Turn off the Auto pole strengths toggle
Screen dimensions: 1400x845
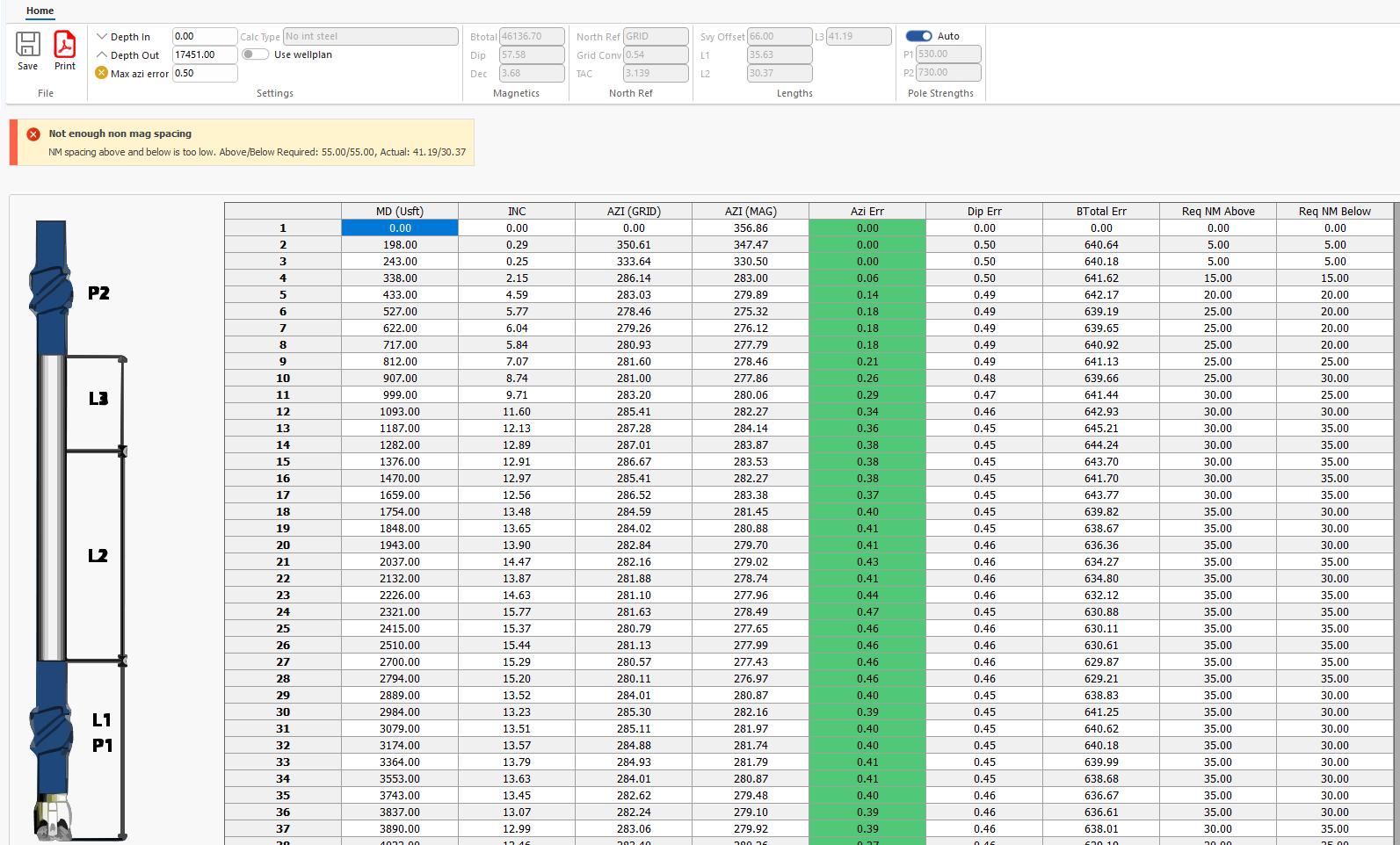(x=918, y=36)
